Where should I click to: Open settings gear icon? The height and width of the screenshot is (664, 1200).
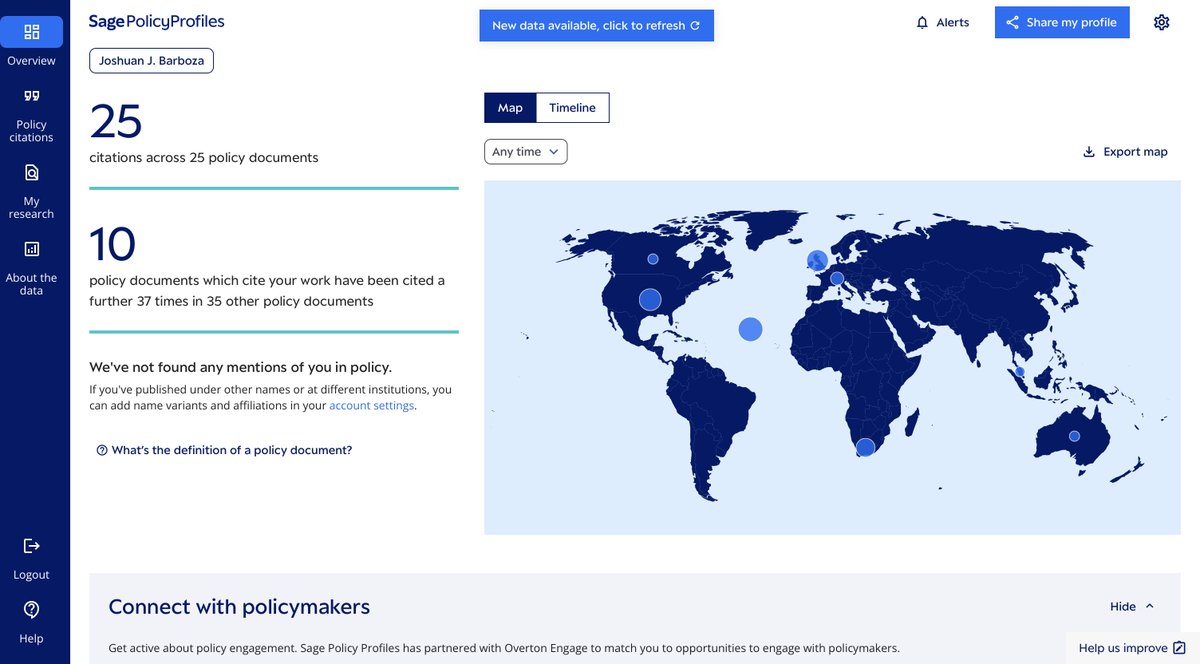1161,22
